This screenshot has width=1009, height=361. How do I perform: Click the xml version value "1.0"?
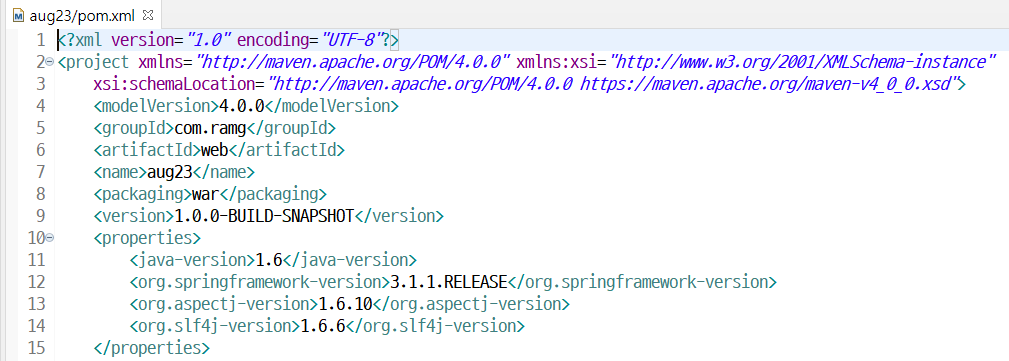(x=208, y=41)
